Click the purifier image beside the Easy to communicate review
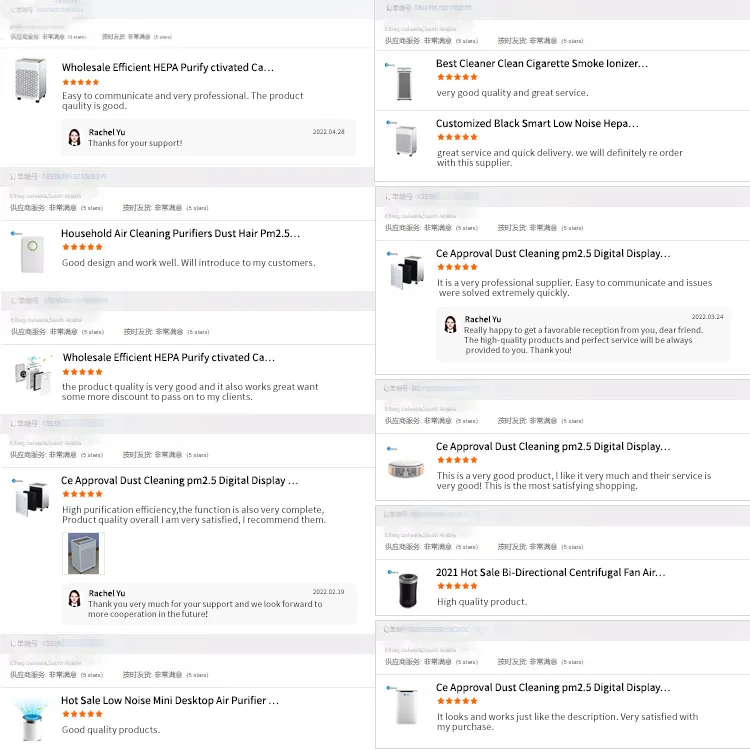The width and height of the screenshot is (750, 750). tap(31, 80)
